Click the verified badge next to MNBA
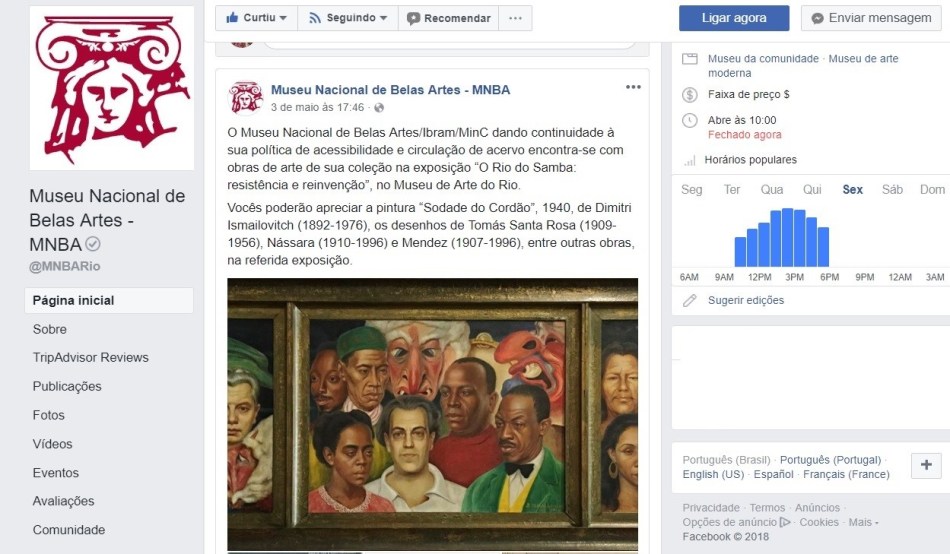The width and height of the screenshot is (950, 554). (x=93, y=244)
